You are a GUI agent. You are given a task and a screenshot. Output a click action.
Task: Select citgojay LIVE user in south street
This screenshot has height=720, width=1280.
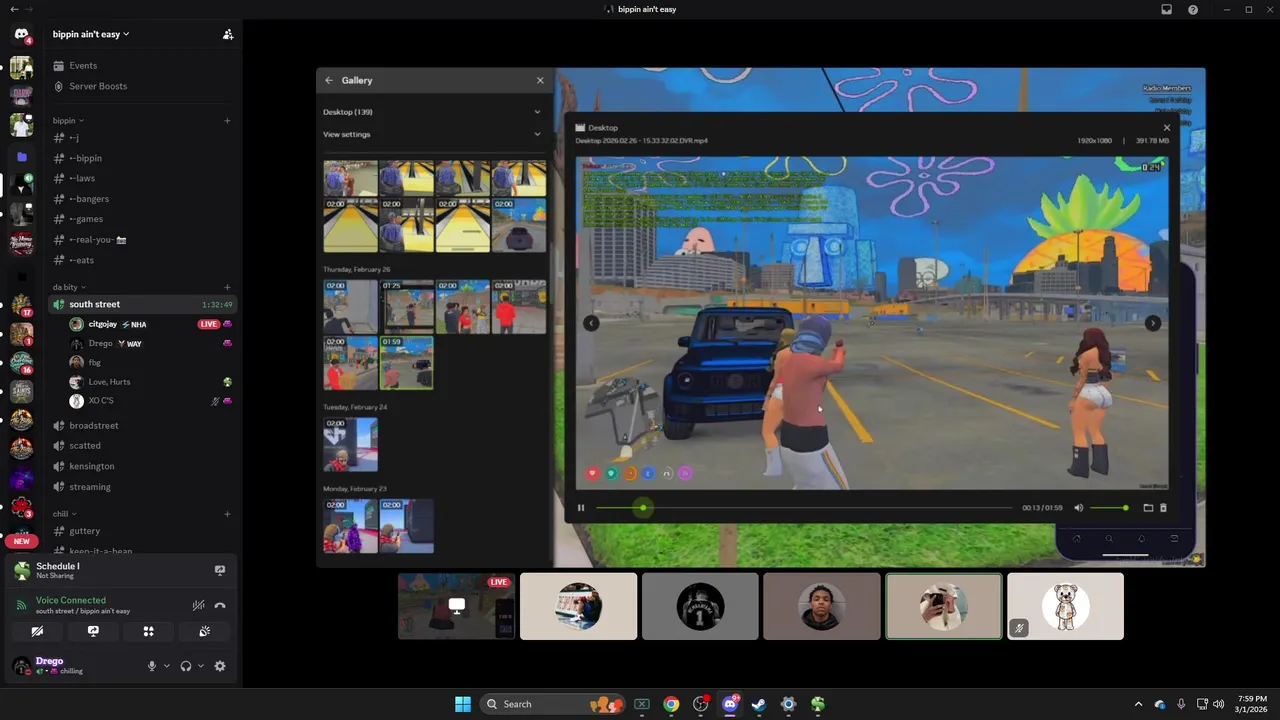coord(150,324)
